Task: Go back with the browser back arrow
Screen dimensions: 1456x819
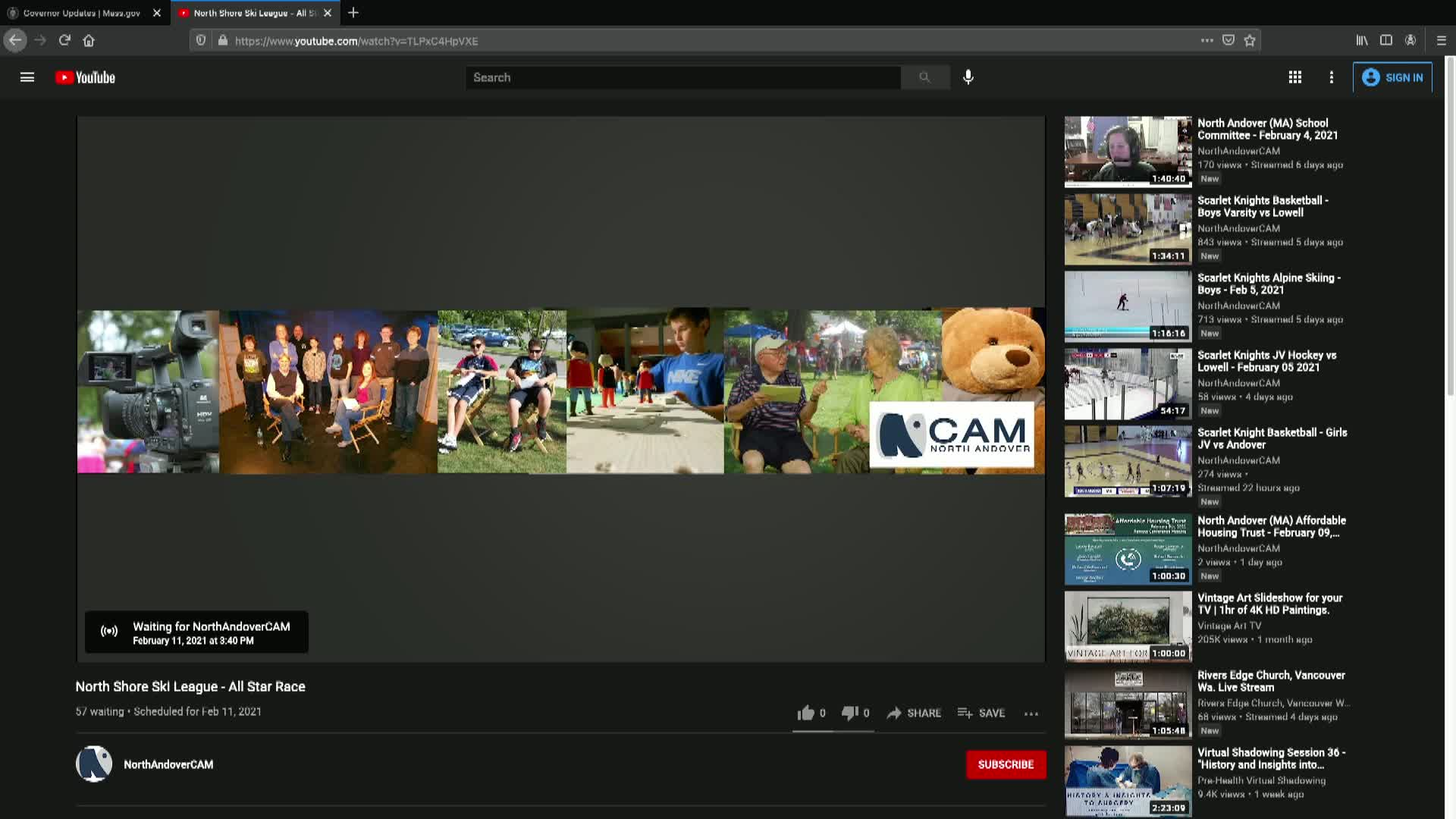Action: (15, 40)
